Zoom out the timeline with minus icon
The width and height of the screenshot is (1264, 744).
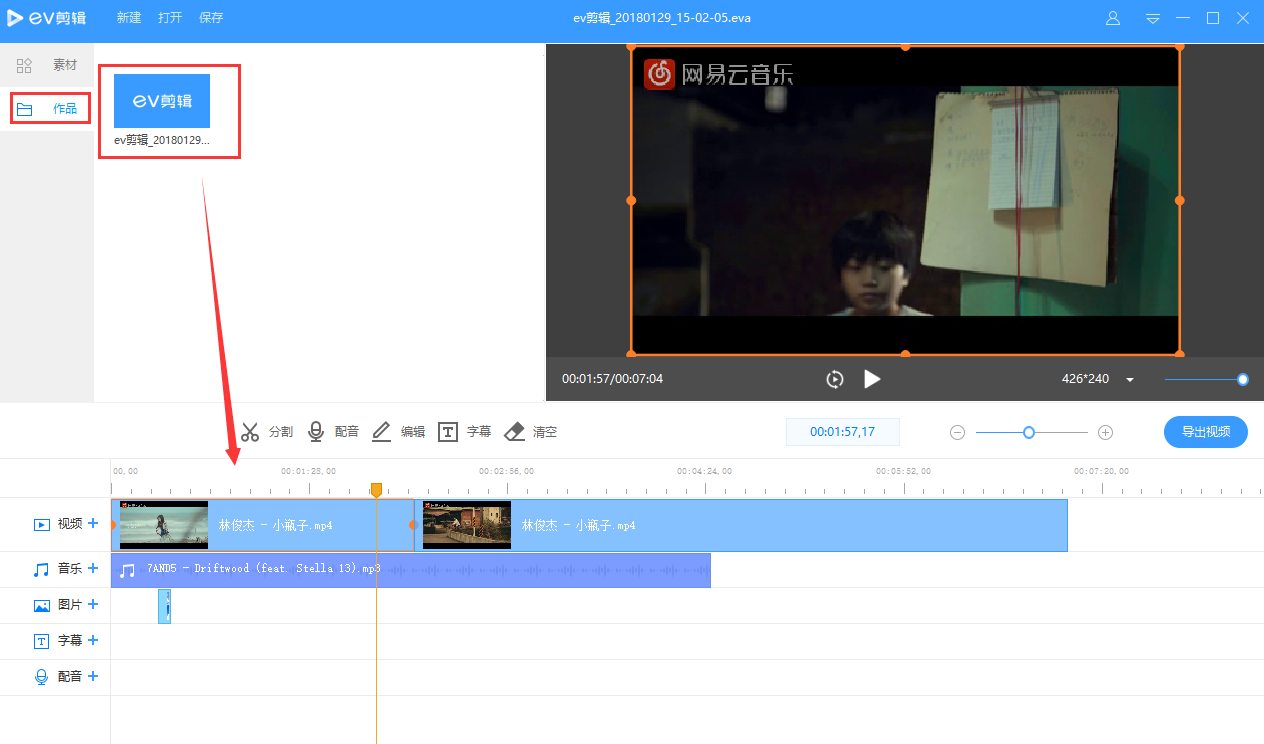957,433
